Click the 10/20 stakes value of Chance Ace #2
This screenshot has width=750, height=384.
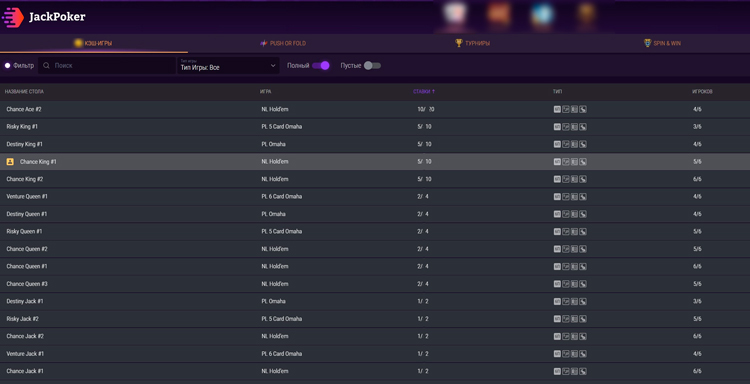pos(426,110)
